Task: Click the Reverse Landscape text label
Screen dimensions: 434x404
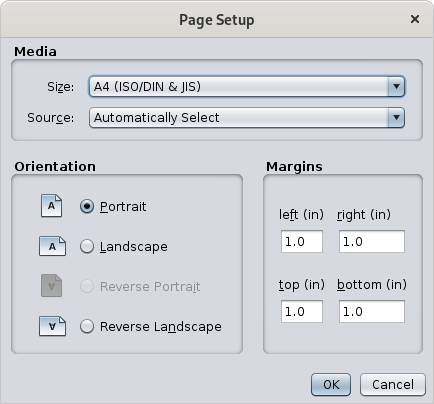Action: (x=161, y=327)
